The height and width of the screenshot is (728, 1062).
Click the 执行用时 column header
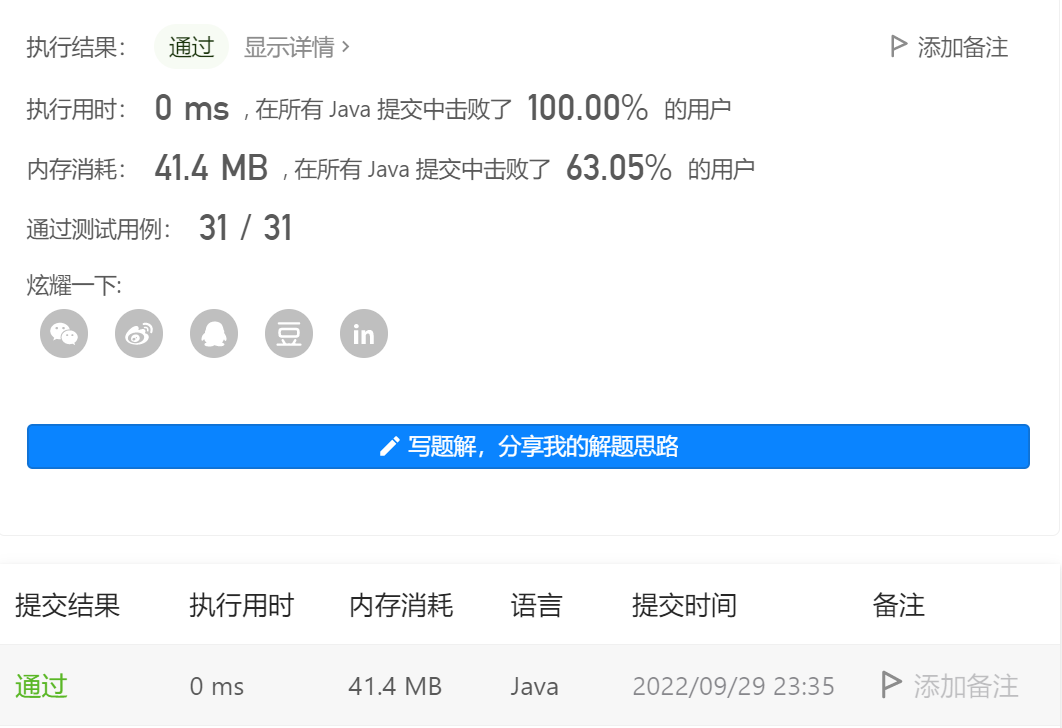point(242,605)
